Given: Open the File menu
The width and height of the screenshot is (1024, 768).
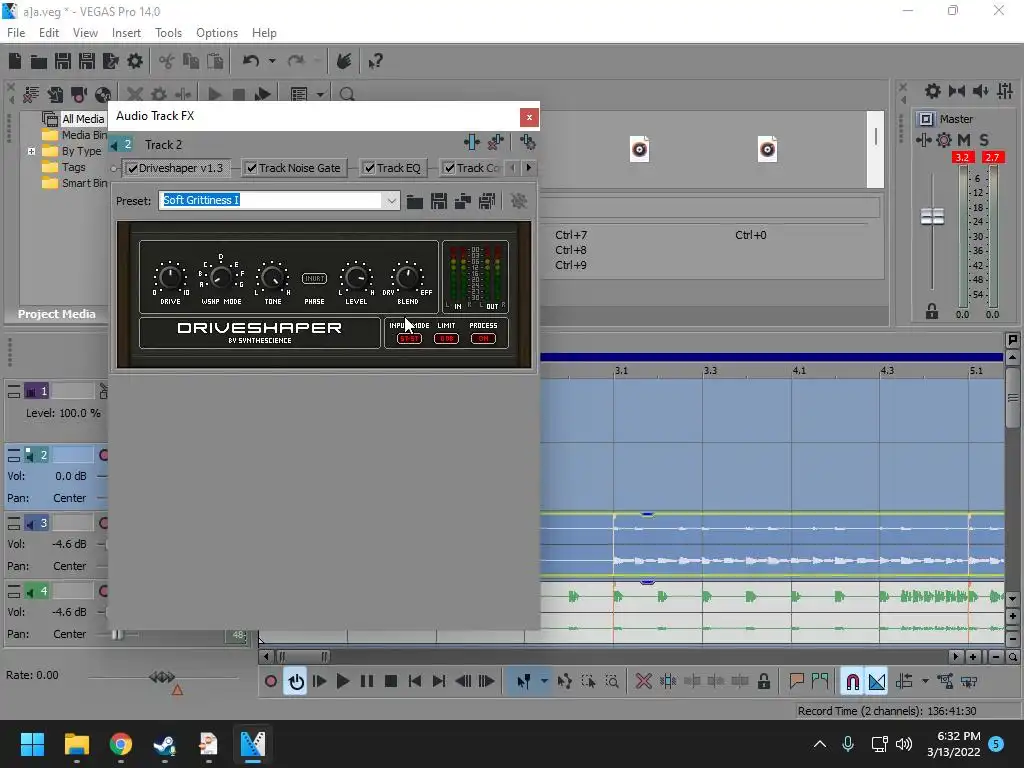Looking at the screenshot, I should pos(16,33).
